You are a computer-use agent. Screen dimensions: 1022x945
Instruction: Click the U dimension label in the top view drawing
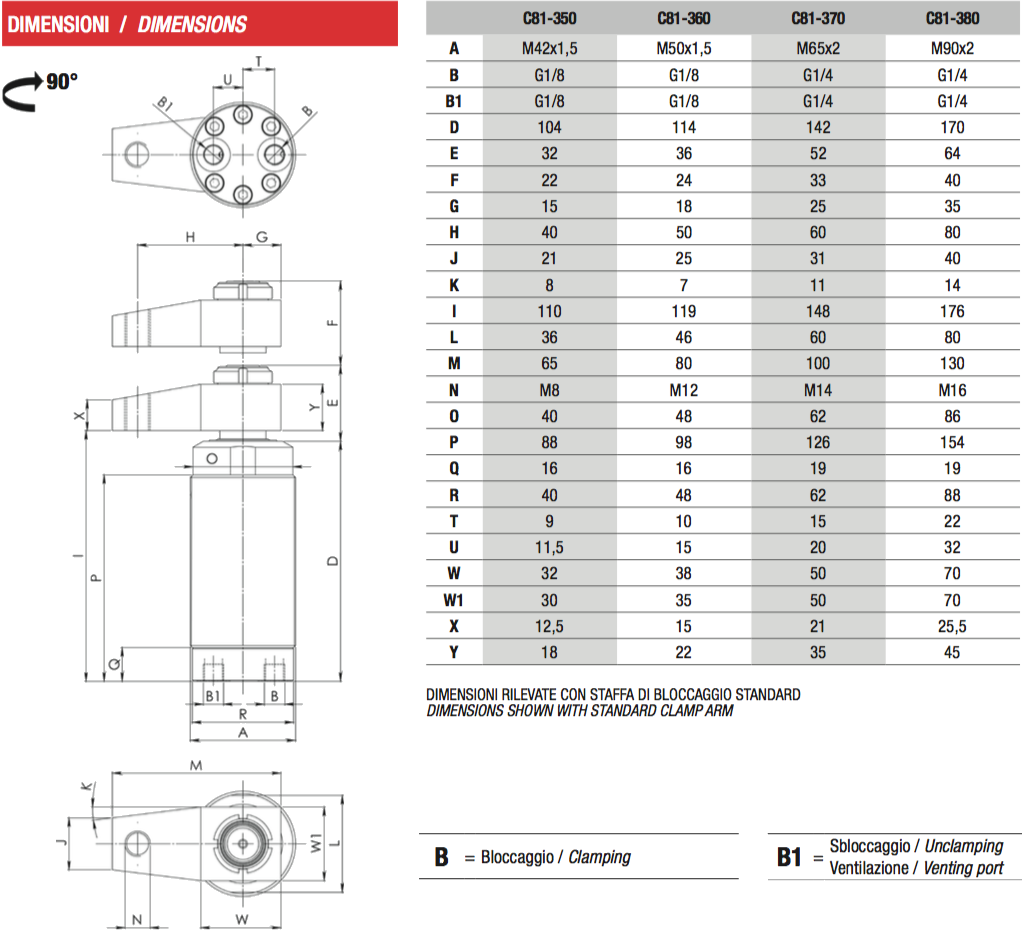pos(227,80)
